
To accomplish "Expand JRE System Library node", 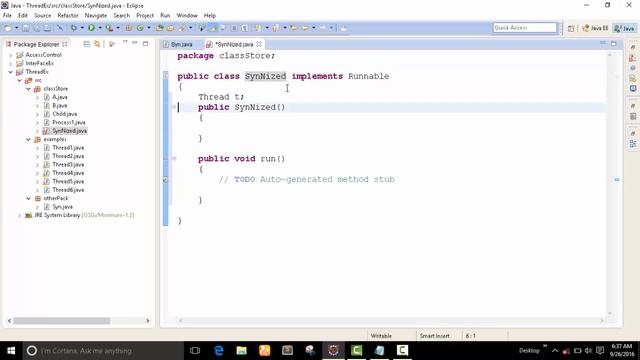I will tap(20, 215).
